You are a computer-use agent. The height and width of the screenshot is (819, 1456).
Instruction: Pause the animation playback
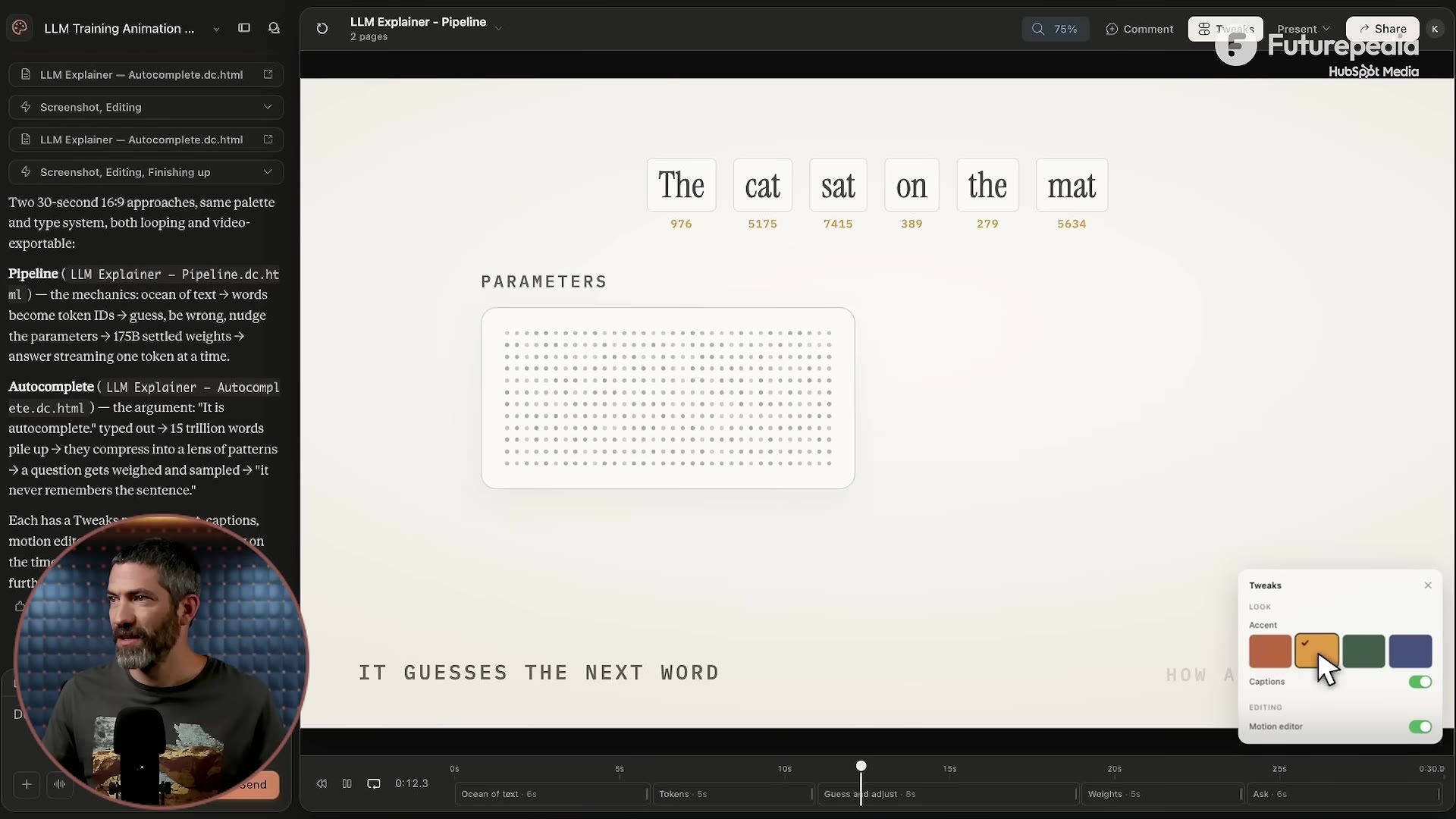point(347,783)
